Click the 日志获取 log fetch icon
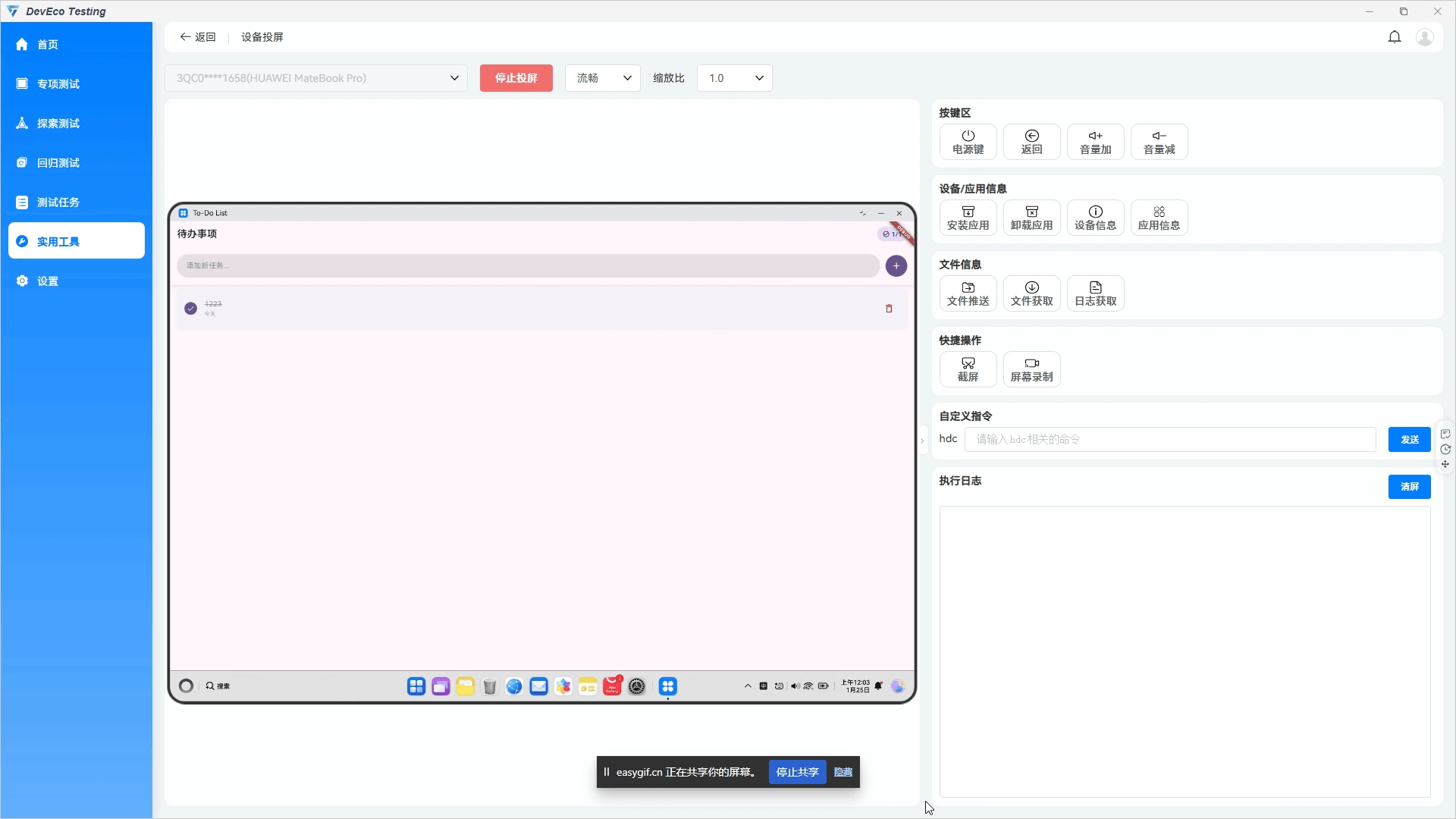The width and height of the screenshot is (1456, 819). pos(1095,293)
